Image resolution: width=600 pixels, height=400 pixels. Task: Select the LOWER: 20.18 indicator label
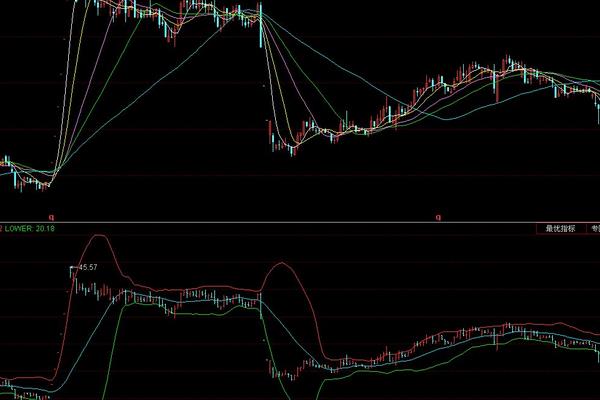[32, 229]
